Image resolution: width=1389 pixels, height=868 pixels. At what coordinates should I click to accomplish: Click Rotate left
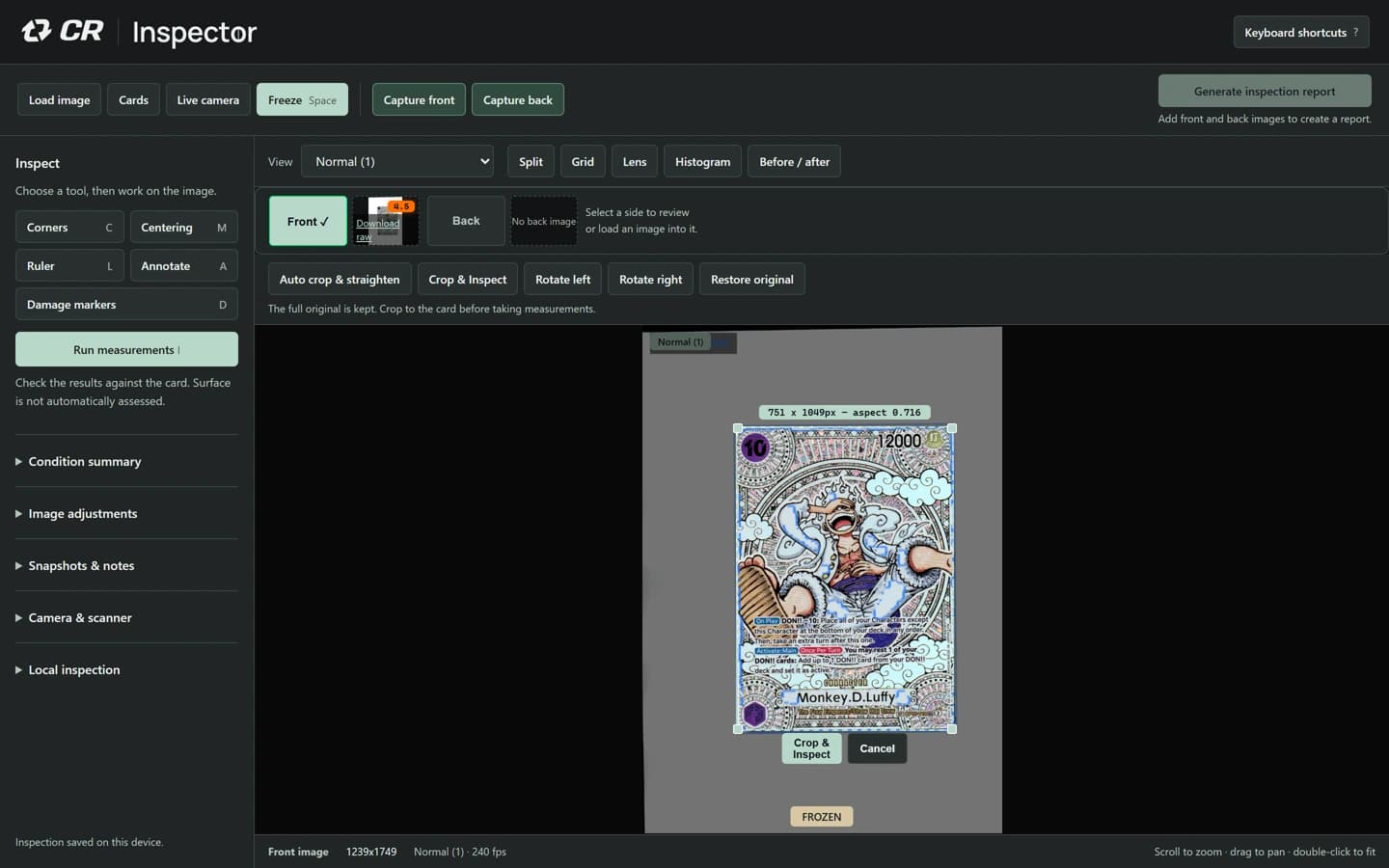562,279
